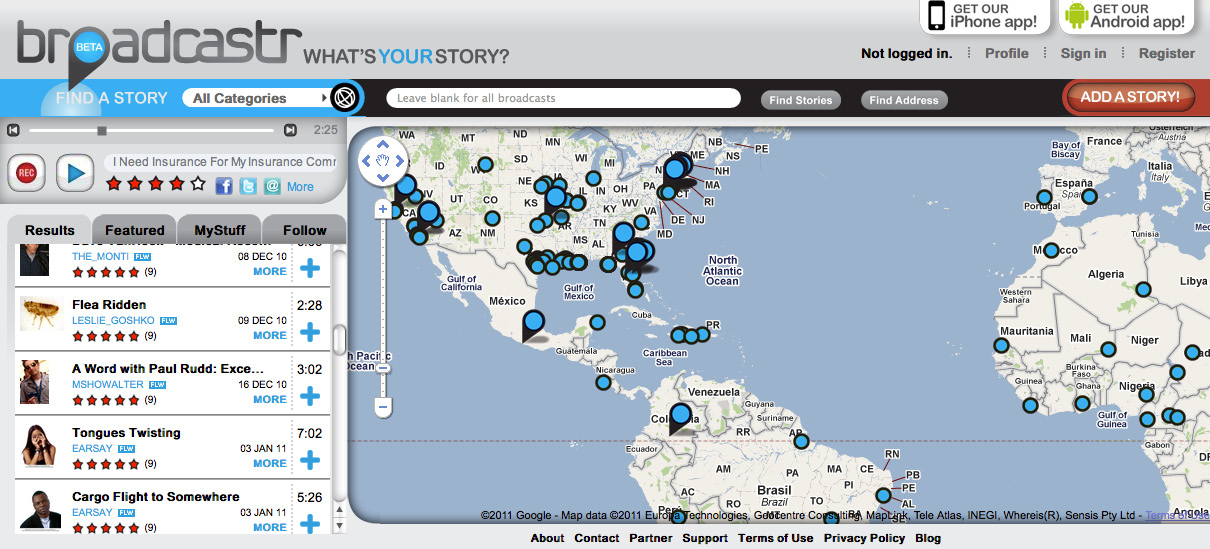Open the Android app download badge
The width and height of the screenshot is (1210, 549).
[x=1127, y=16]
